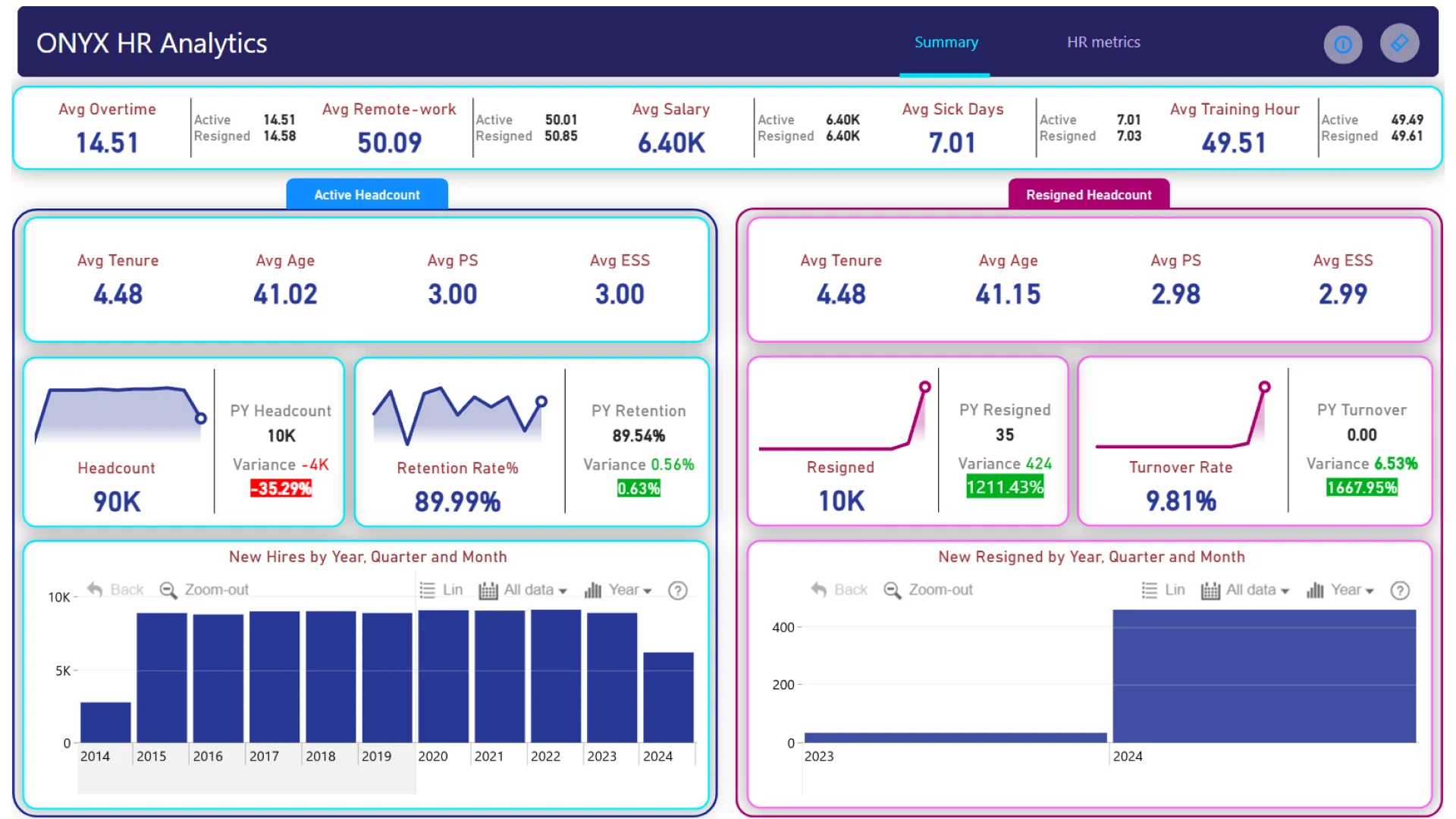Click the eraser clear-filters icon in header

pos(1399,43)
